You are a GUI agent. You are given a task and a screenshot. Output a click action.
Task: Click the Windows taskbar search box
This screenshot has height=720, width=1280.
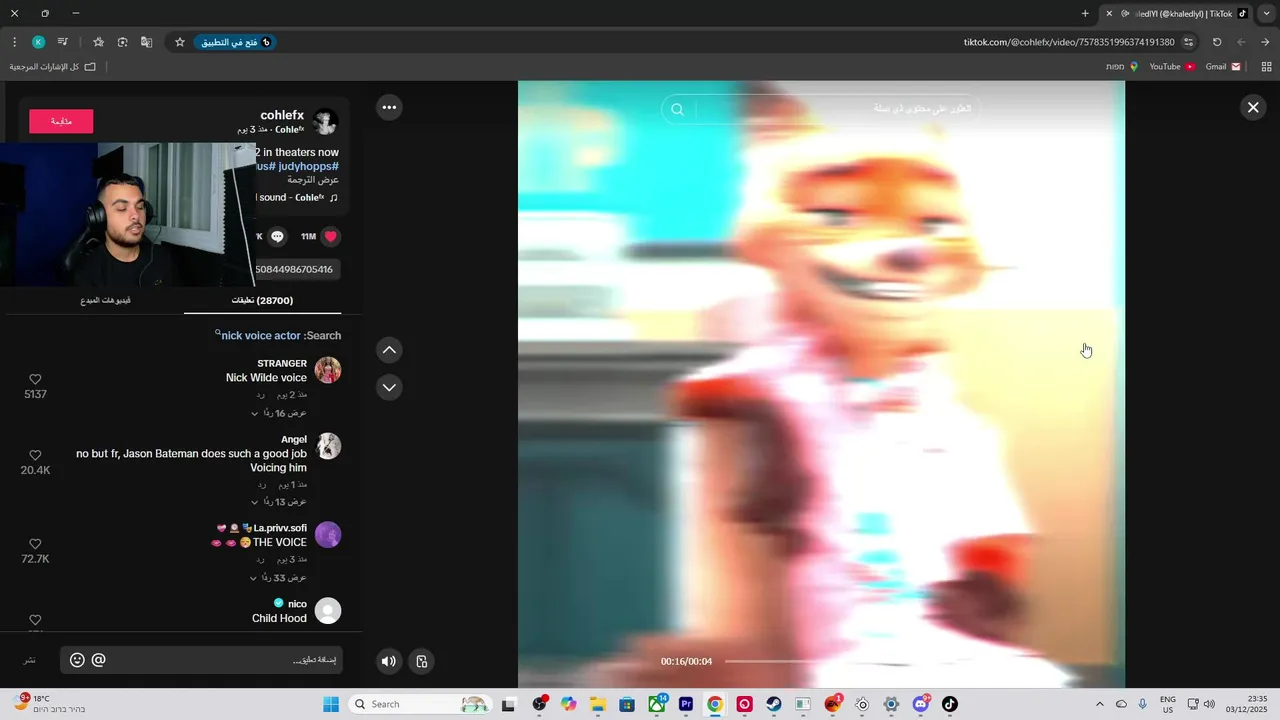(x=422, y=704)
